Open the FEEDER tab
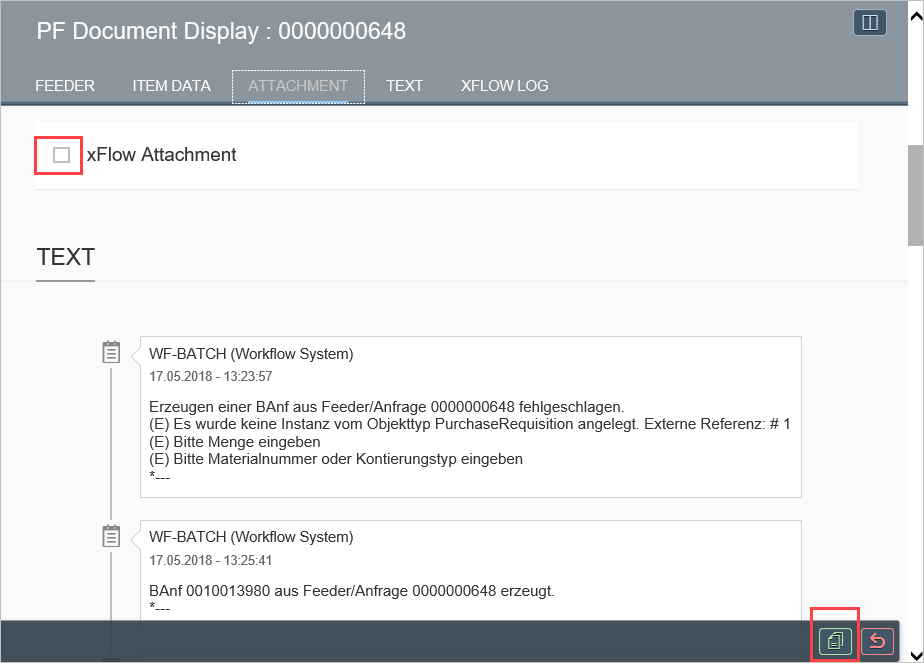The height and width of the screenshot is (663, 924). pyautogui.click(x=65, y=86)
